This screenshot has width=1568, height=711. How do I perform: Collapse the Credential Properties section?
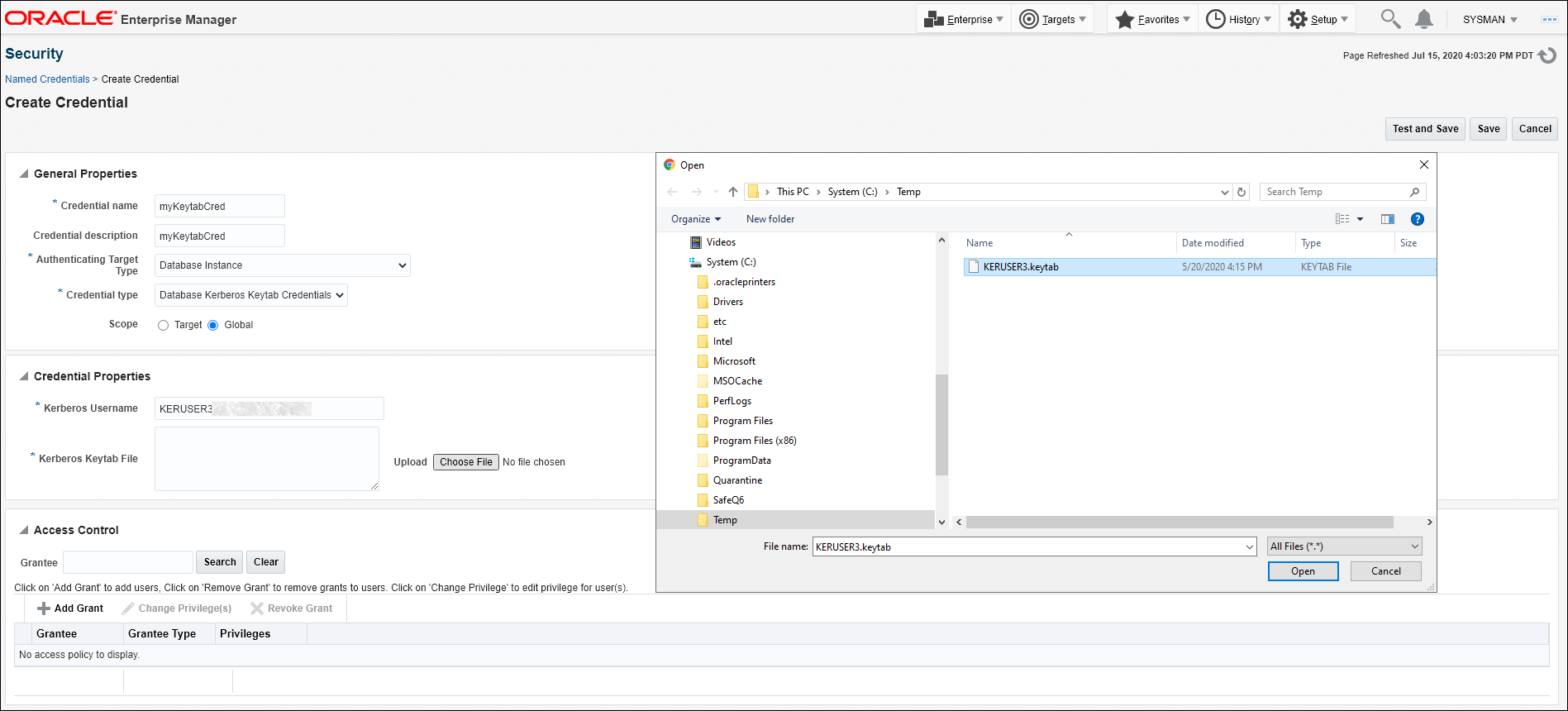click(24, 376)
